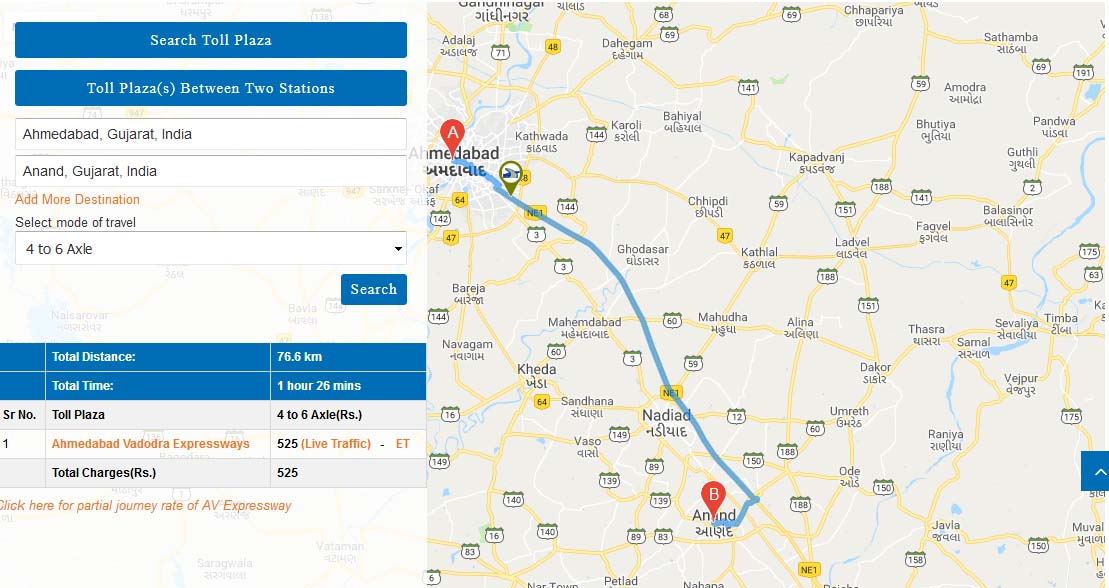
Task: Click the ET link in toll row
Action: [402, 444]
